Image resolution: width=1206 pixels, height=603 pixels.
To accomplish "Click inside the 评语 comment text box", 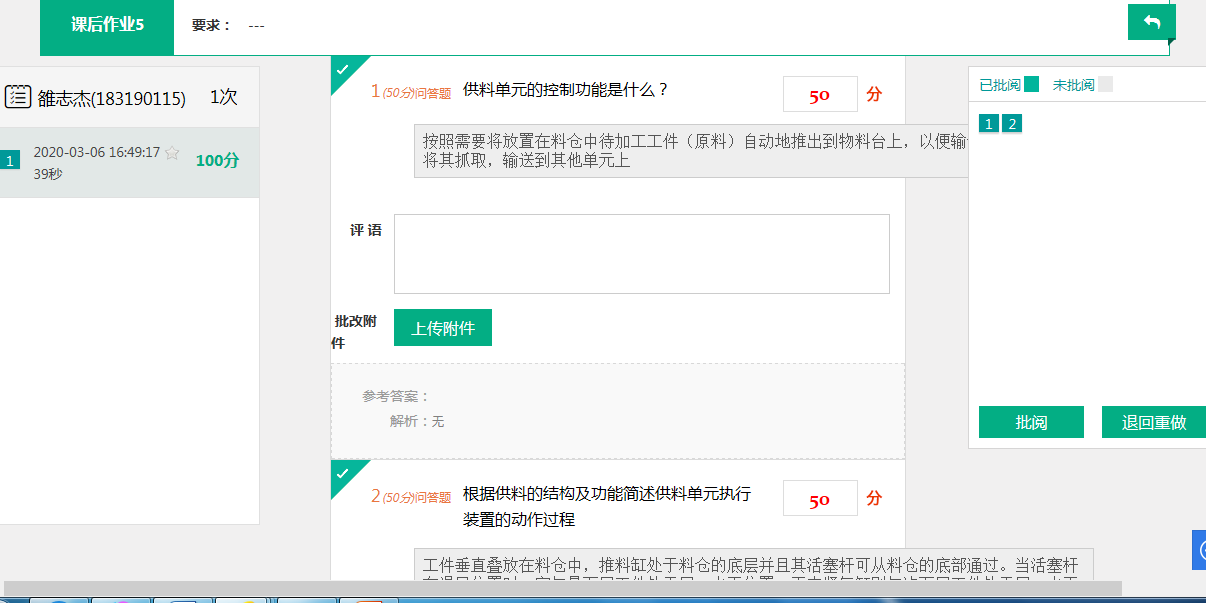I will click(x=641, y=254).
